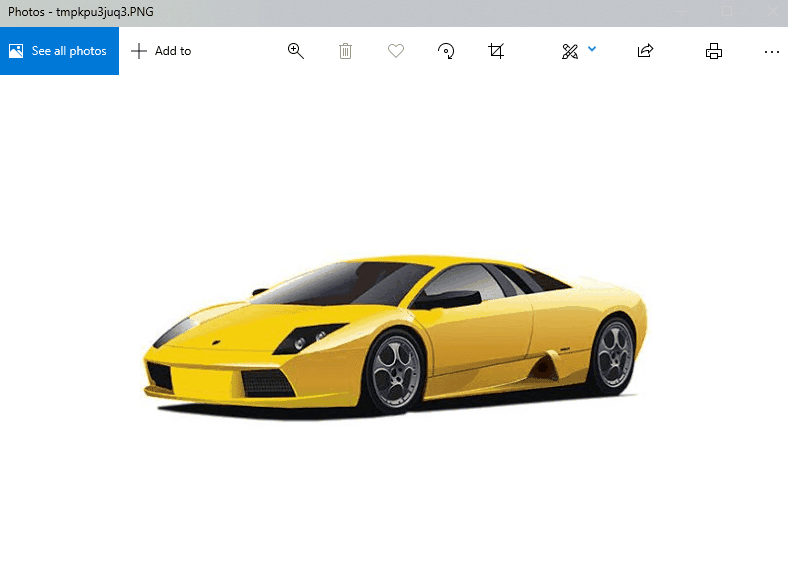The width and height of the screenshot is (788, 566).
Task: Expand the Edit & Create dropdown arrow
Action: [x=592, y=49]
